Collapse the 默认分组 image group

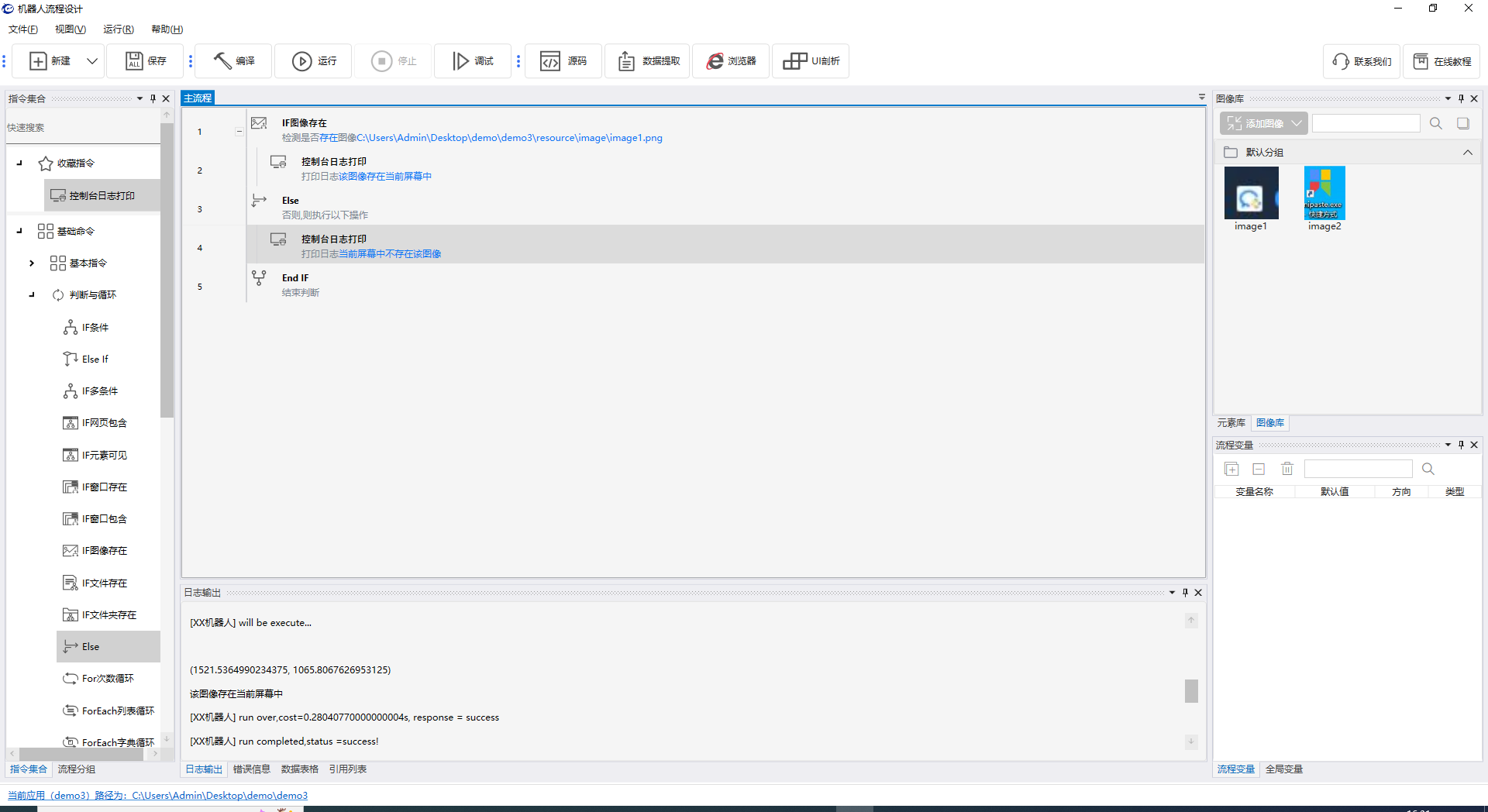pos(1467,153)
